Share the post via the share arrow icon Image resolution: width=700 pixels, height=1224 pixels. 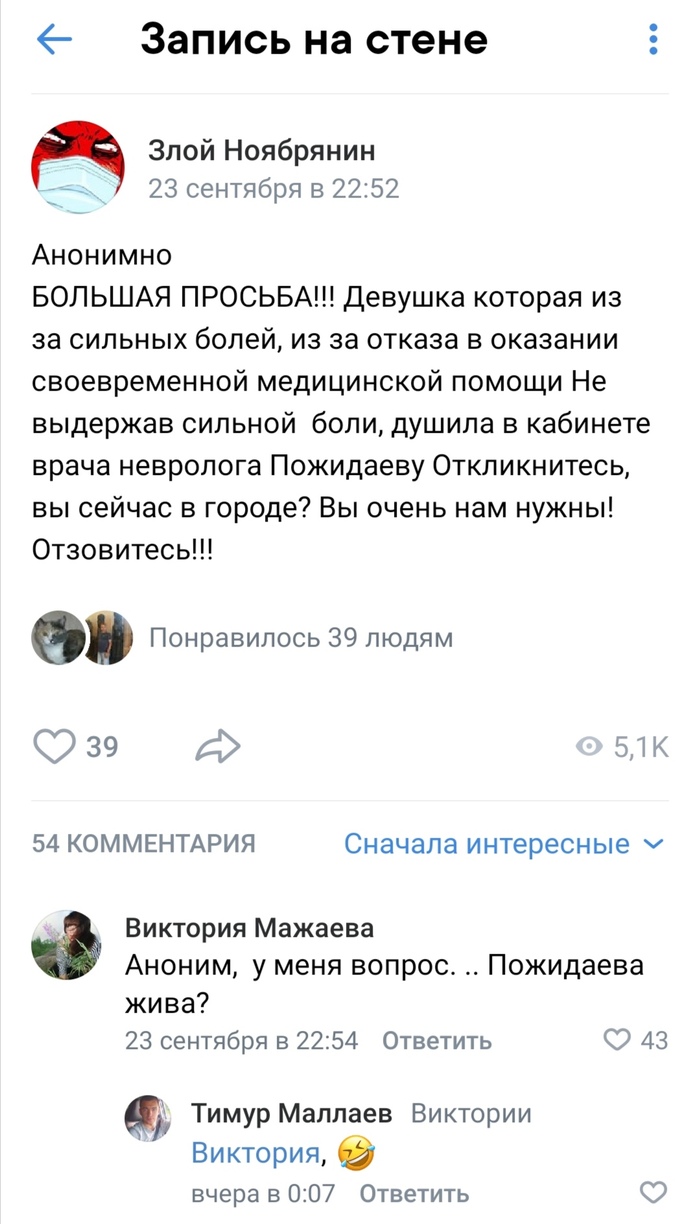click(x=215, y=745)
